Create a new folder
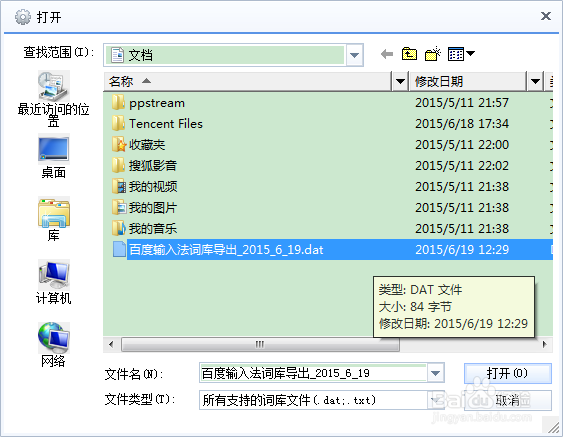 pos(433,54)
